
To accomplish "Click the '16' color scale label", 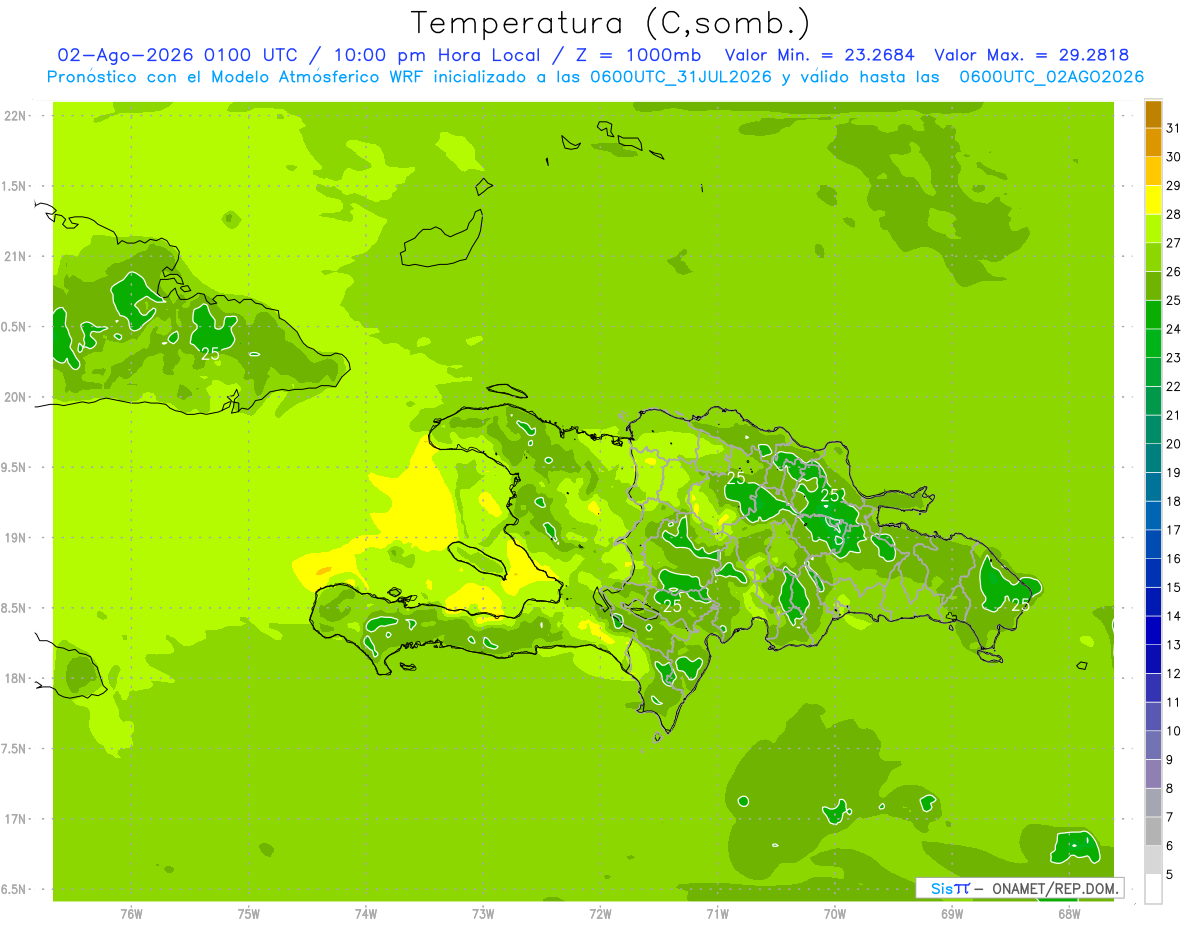I will point(1174,559).
